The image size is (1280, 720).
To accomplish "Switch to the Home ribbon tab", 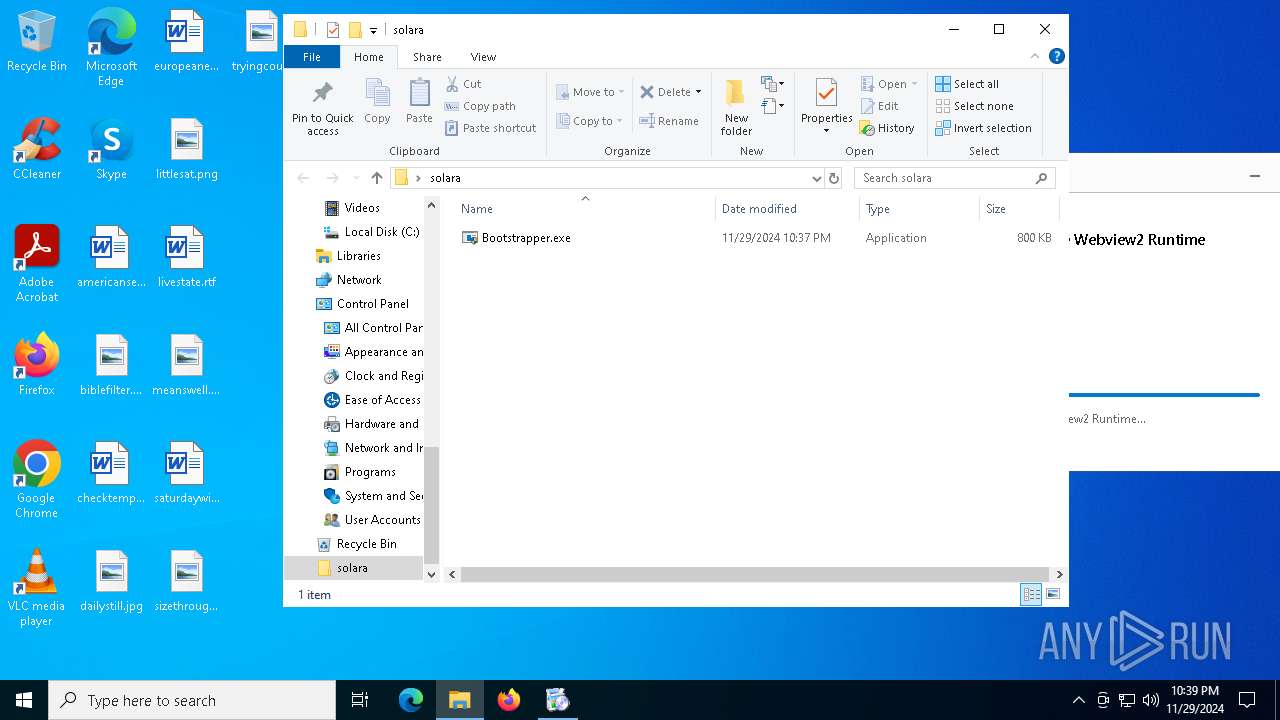I will click(x=368, y=57).
